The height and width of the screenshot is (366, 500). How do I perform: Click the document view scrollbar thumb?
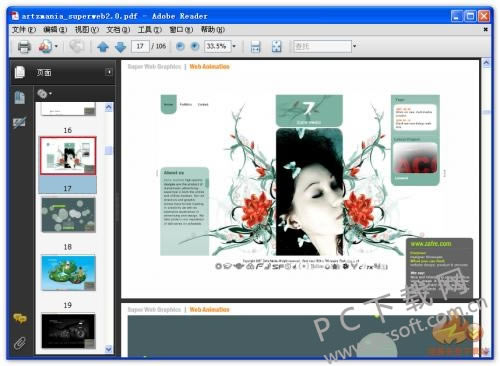pos(486,112)
